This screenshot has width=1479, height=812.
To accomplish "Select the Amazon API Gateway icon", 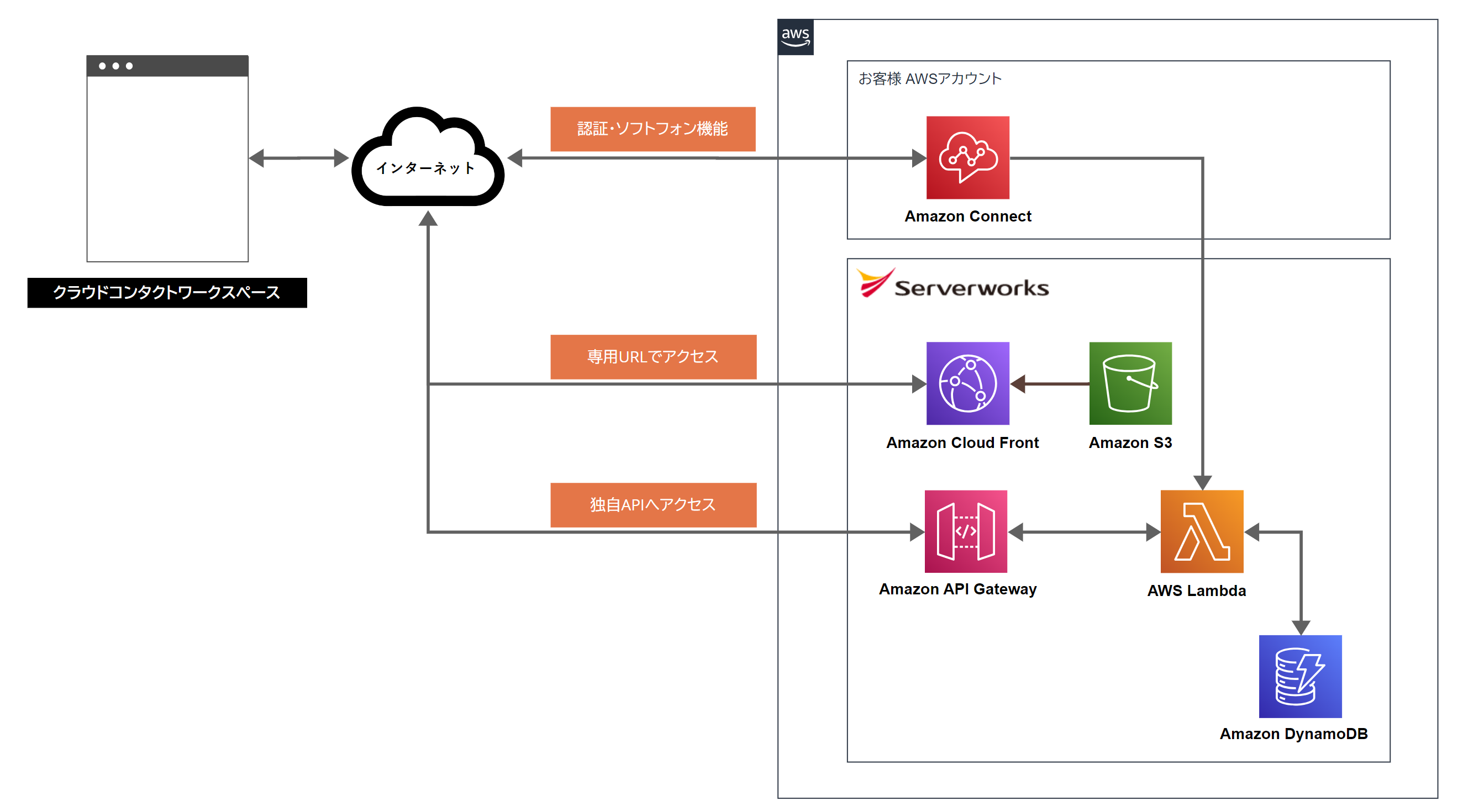I will 966,531.
